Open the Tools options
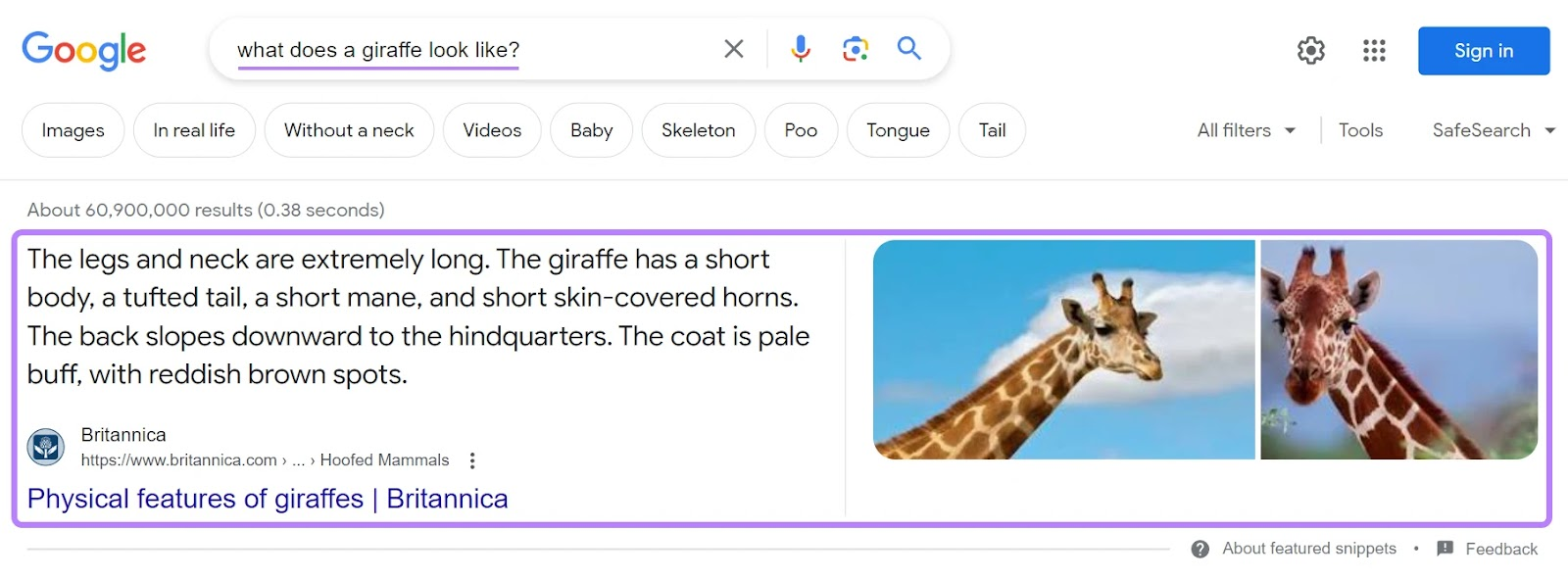This screenshot has width=1568, height=579. (x=1359, y=129)
